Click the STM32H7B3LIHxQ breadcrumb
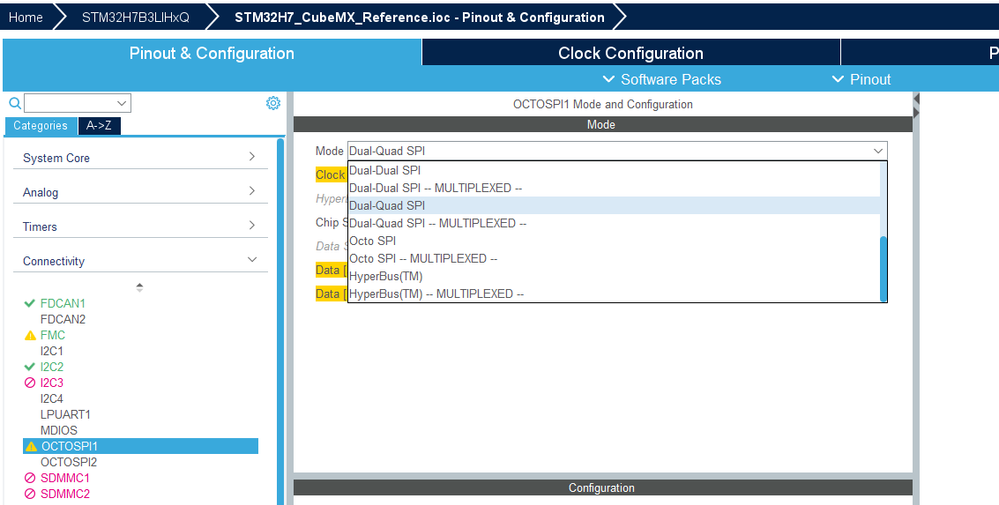This screenshot has width=999, height=505. [x=135, y=17]
